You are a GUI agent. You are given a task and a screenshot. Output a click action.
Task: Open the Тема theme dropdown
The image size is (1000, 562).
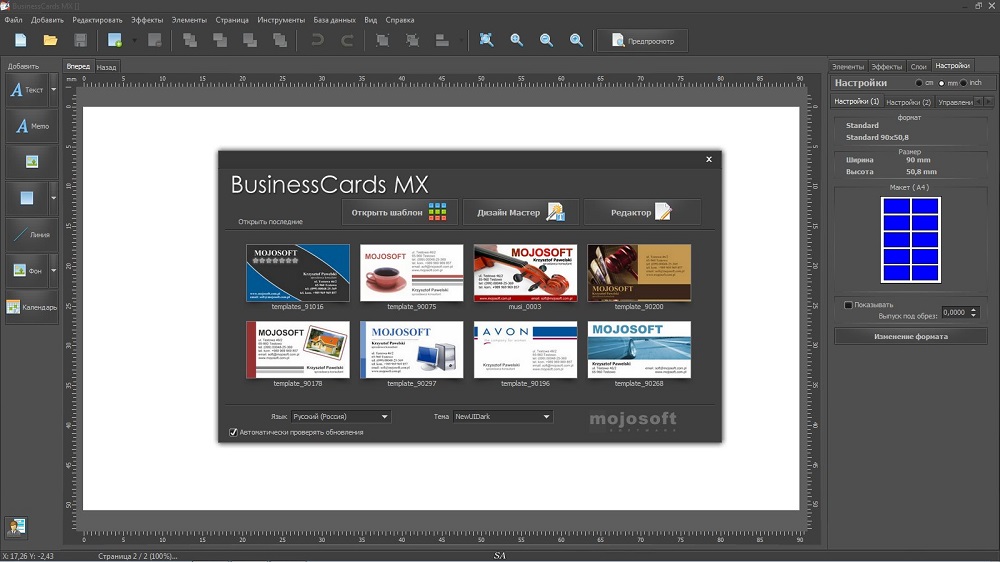click(x=502, y=416)
